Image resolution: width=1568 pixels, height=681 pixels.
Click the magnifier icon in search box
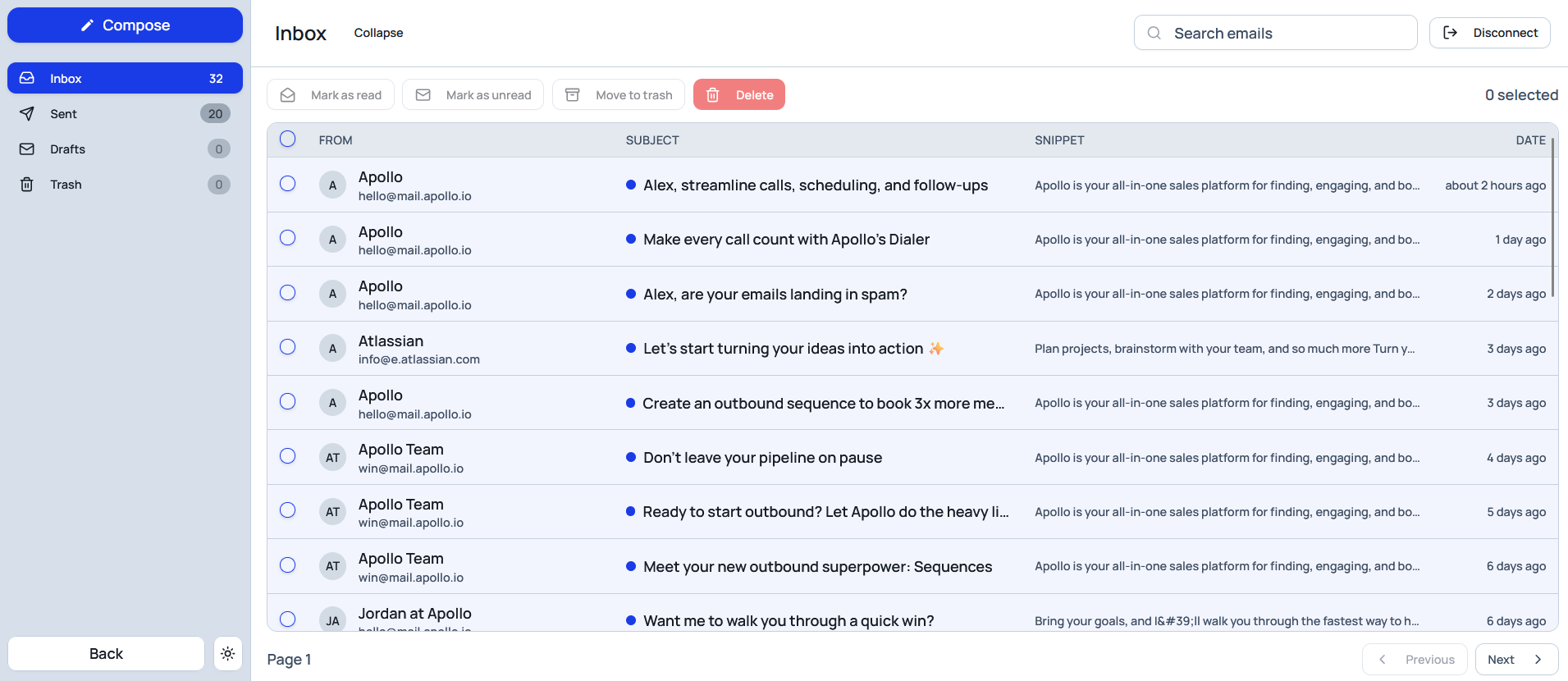pos(1154,34)
